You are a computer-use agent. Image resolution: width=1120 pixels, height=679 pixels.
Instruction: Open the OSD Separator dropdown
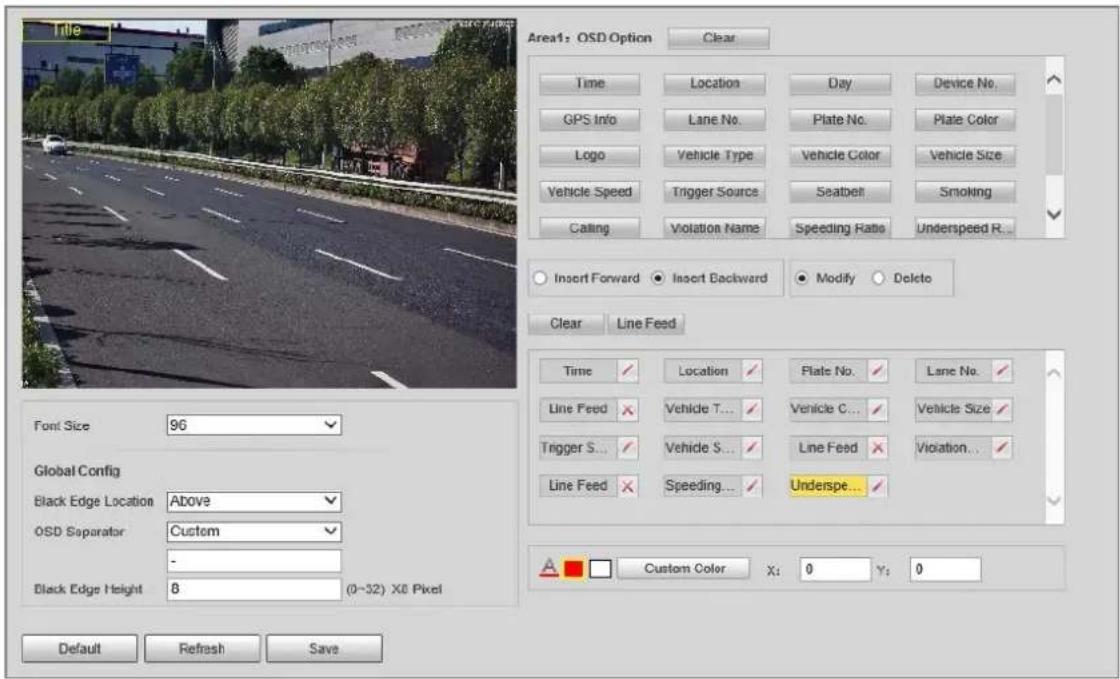pyautogui.click(x=254, y=531)
